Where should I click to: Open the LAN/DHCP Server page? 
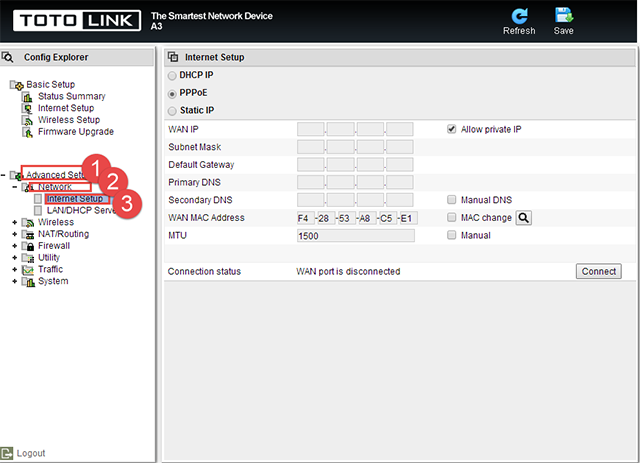tap(82, 210)
